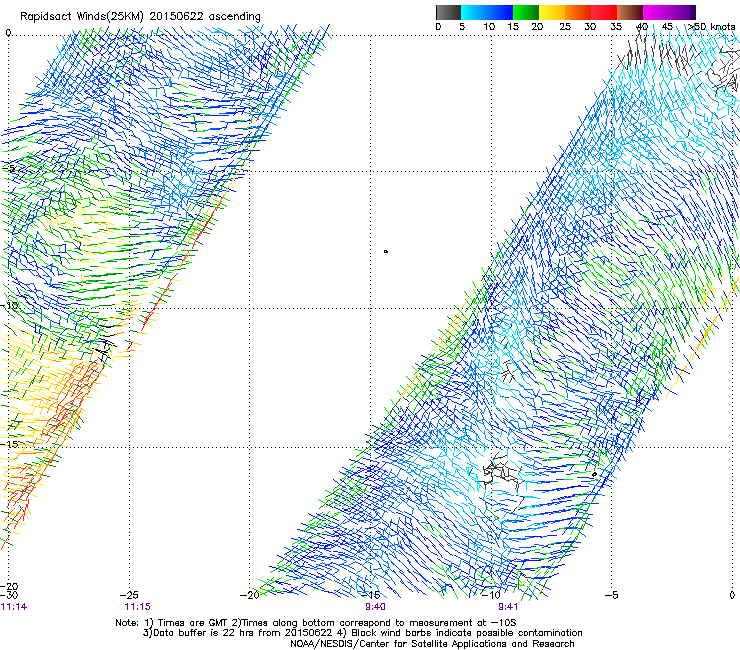Click the latitude axis label "-10" on the left edge
The width and height of the screenshot is (740, 650).
[x=9, y=305]
